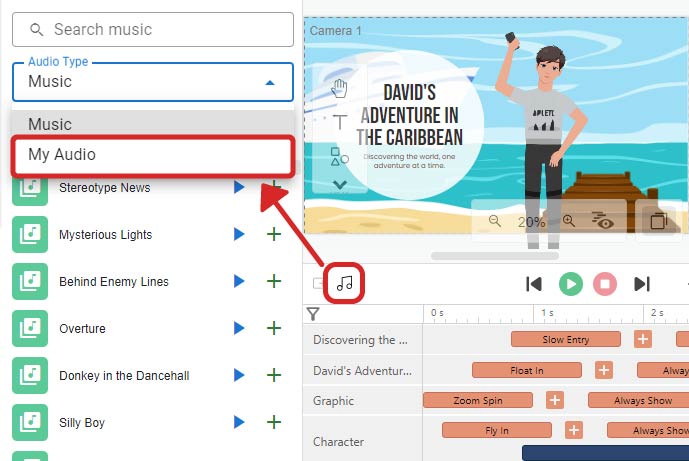Zoom in the canvas view

pos(569,221)
